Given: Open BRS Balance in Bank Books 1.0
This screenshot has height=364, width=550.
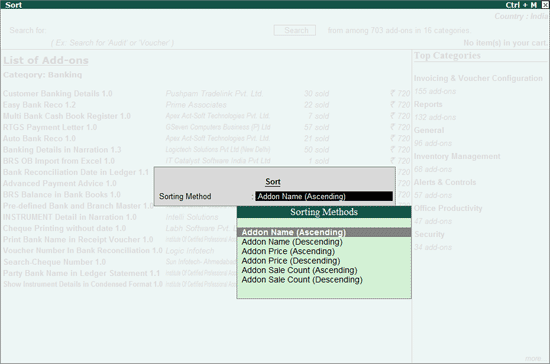Looking at the screenshot, I should 62,195.
